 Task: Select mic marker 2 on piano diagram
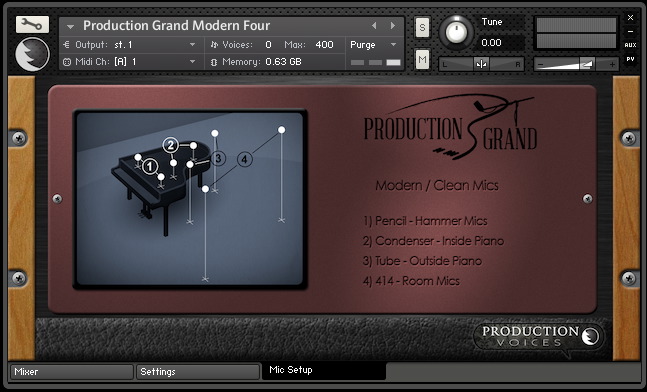click(170, 145)
